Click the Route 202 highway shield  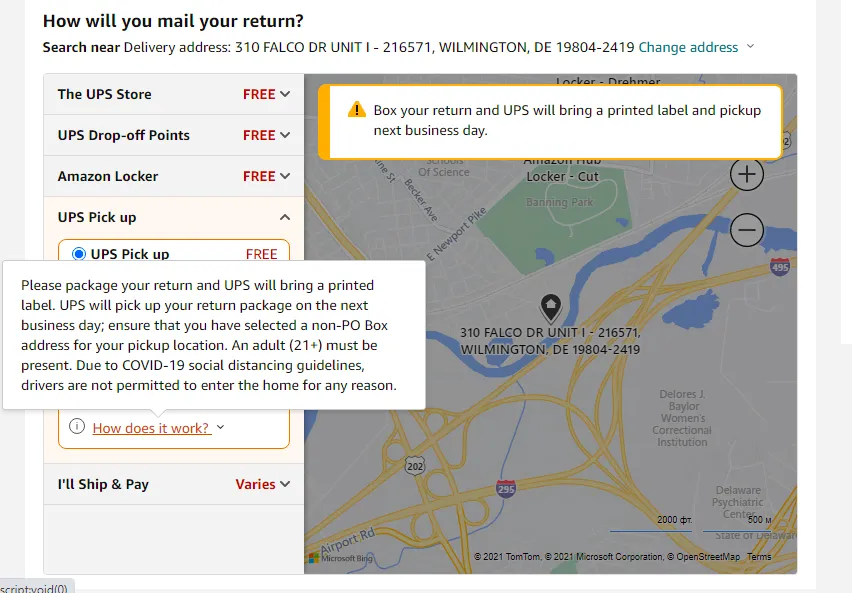(x=417, y=466)
